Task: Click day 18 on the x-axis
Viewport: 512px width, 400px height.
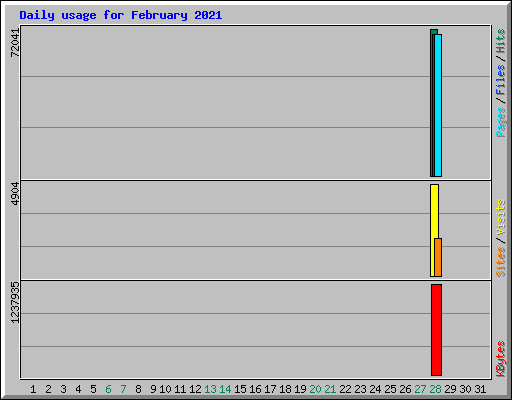Action: click(x=285, y=389)
